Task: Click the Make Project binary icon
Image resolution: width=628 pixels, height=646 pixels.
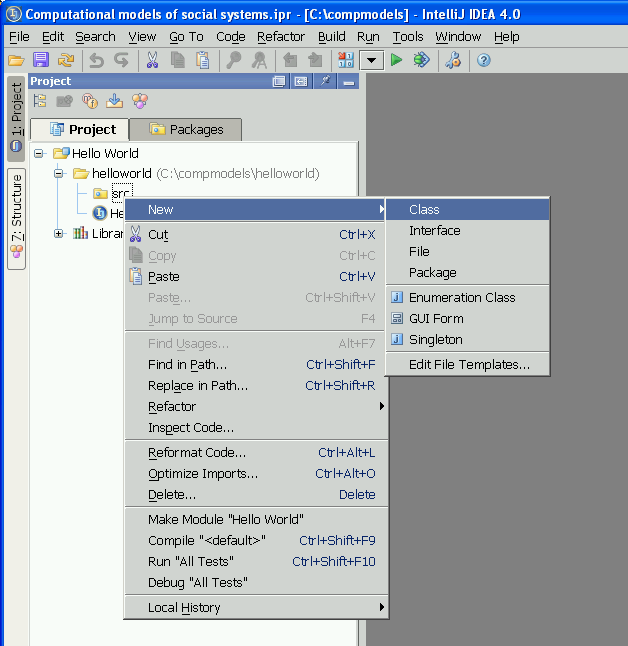Action: coord(346,61)
